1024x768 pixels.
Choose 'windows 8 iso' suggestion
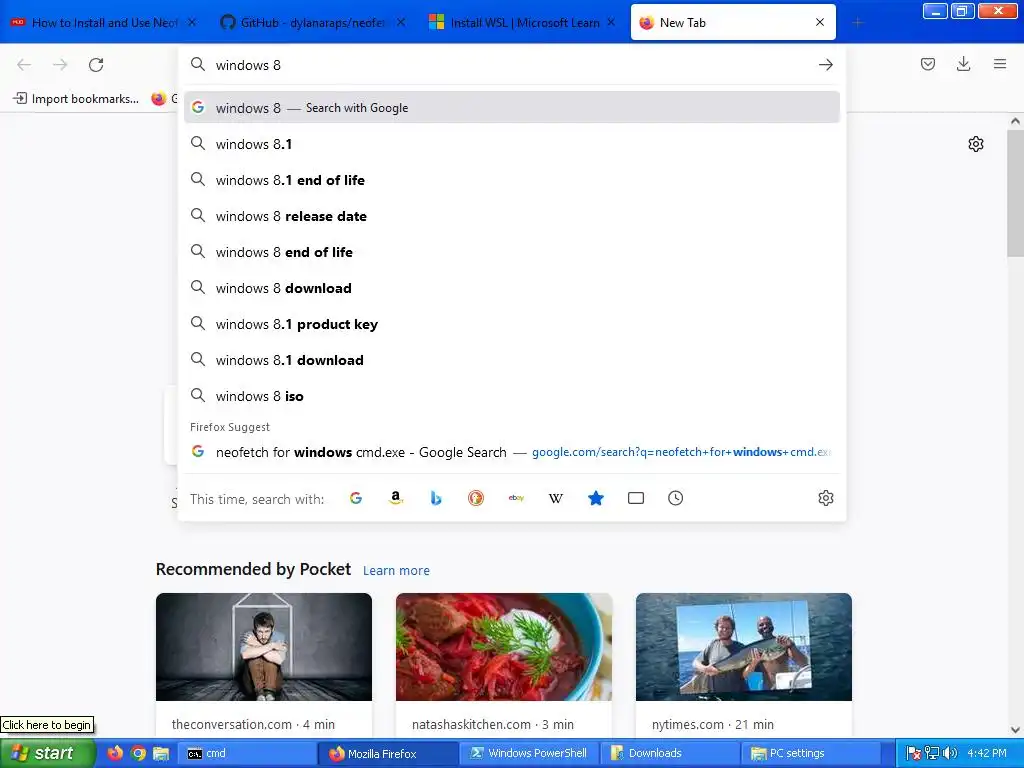(511, 396)
